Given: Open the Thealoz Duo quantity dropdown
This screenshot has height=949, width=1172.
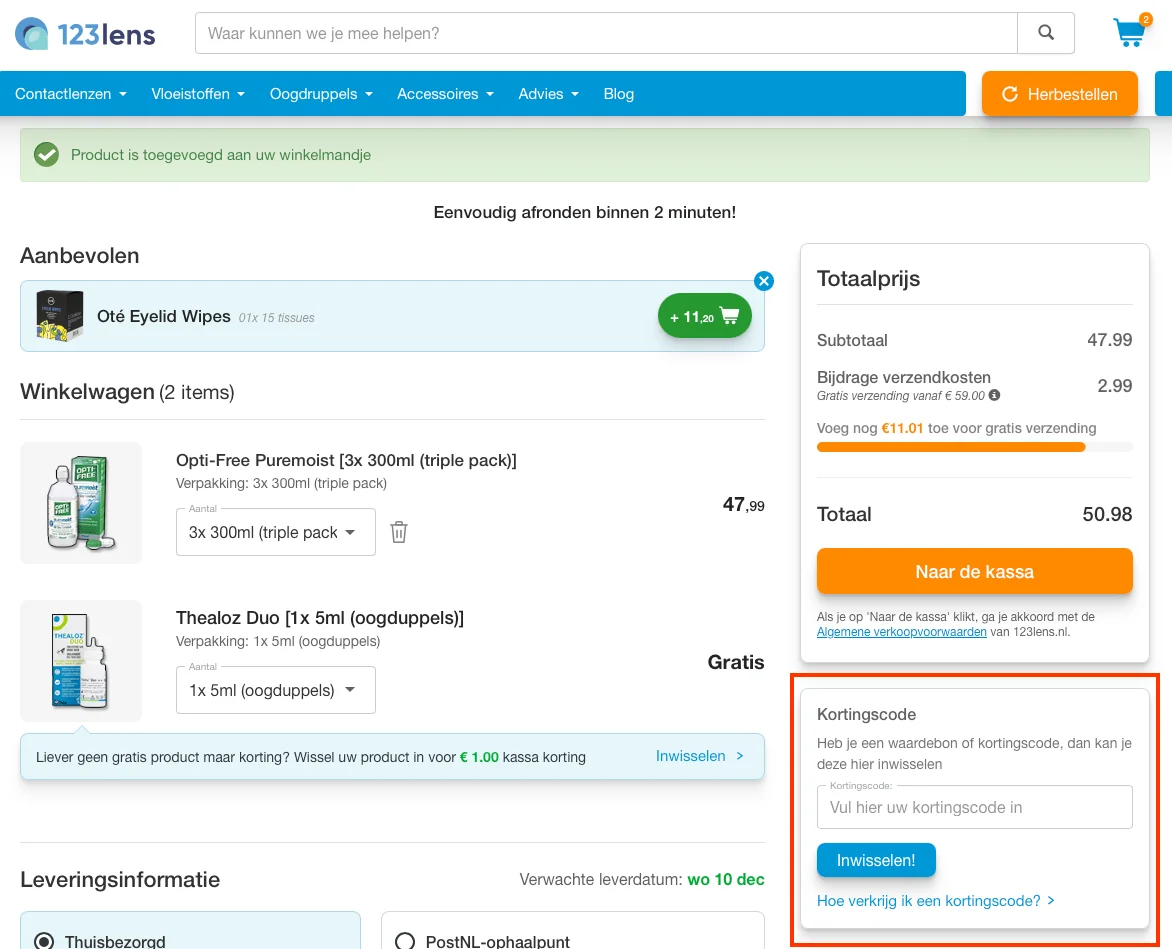Looking at the screenshot, I should tap(275, 690).
